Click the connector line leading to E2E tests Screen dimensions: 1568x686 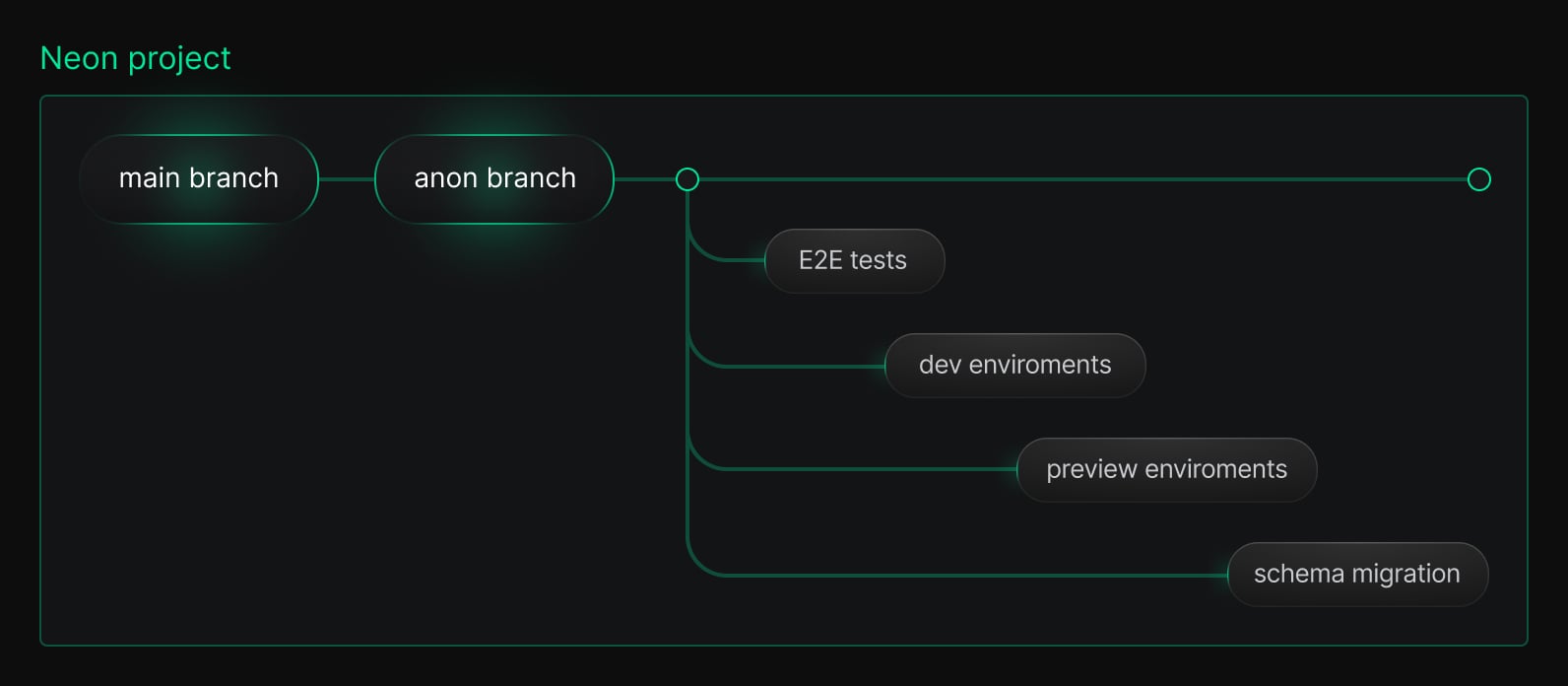[739, 260]
